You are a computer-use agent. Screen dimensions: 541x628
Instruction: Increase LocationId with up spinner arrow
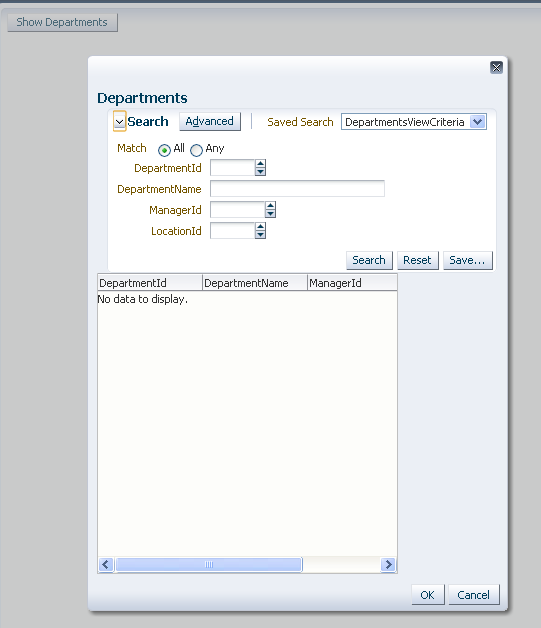click(x=260, y=227)
